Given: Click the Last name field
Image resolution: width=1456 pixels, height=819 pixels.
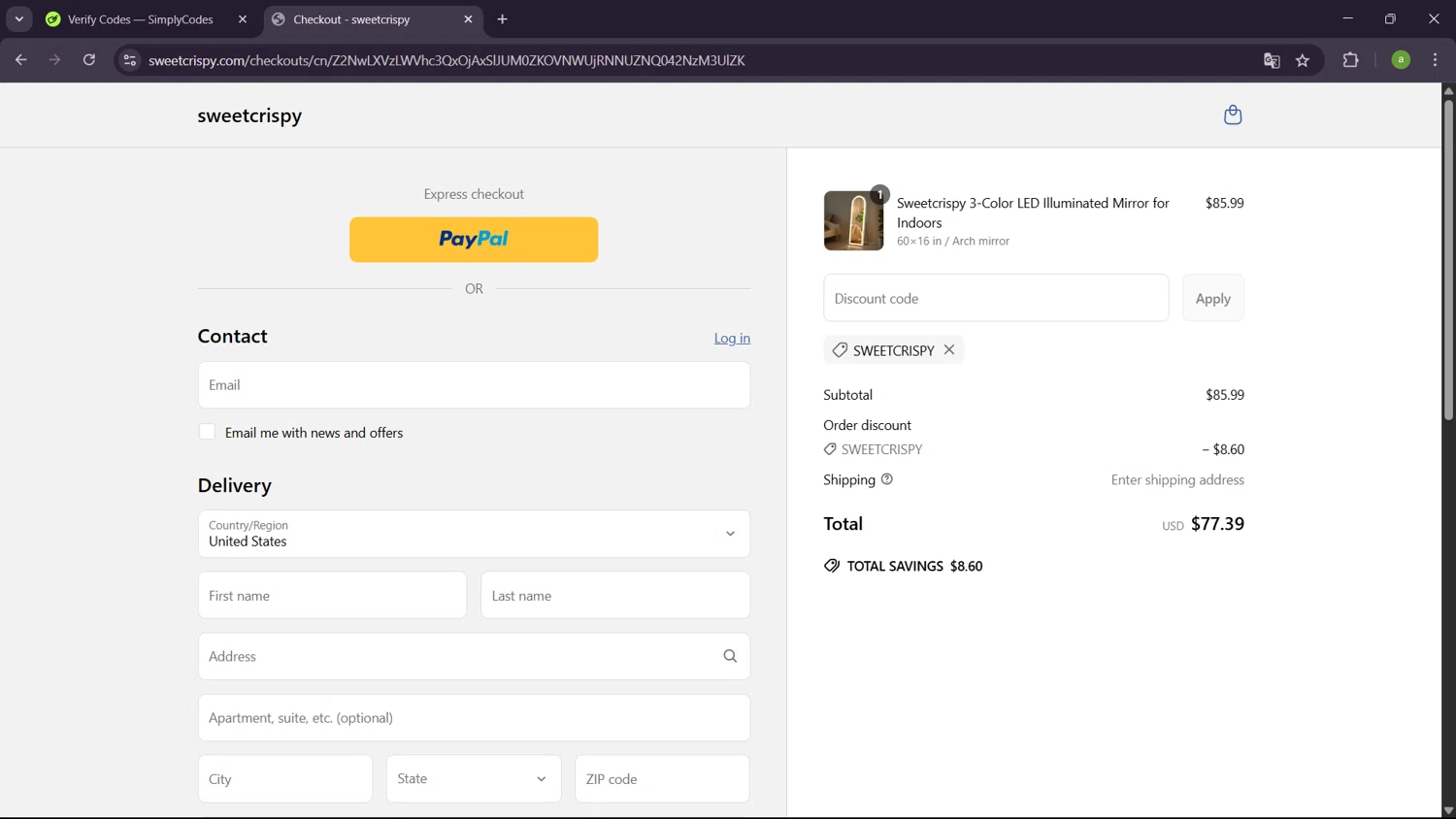Looking at the screenshot, I should click(x=615, y=595).
